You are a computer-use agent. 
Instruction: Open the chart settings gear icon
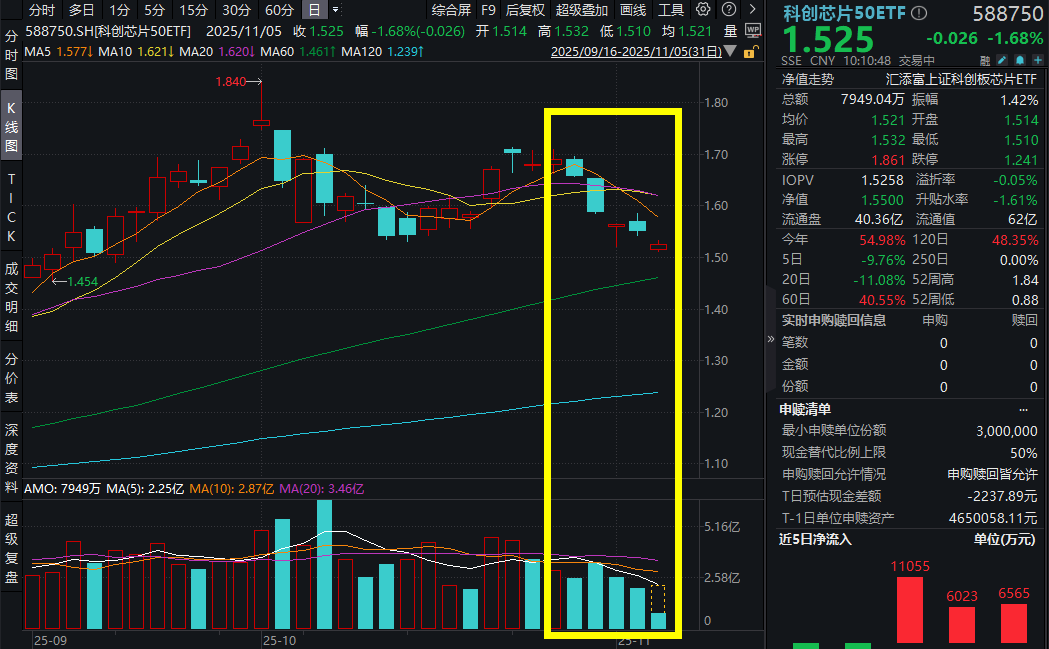tap(703, 9)
